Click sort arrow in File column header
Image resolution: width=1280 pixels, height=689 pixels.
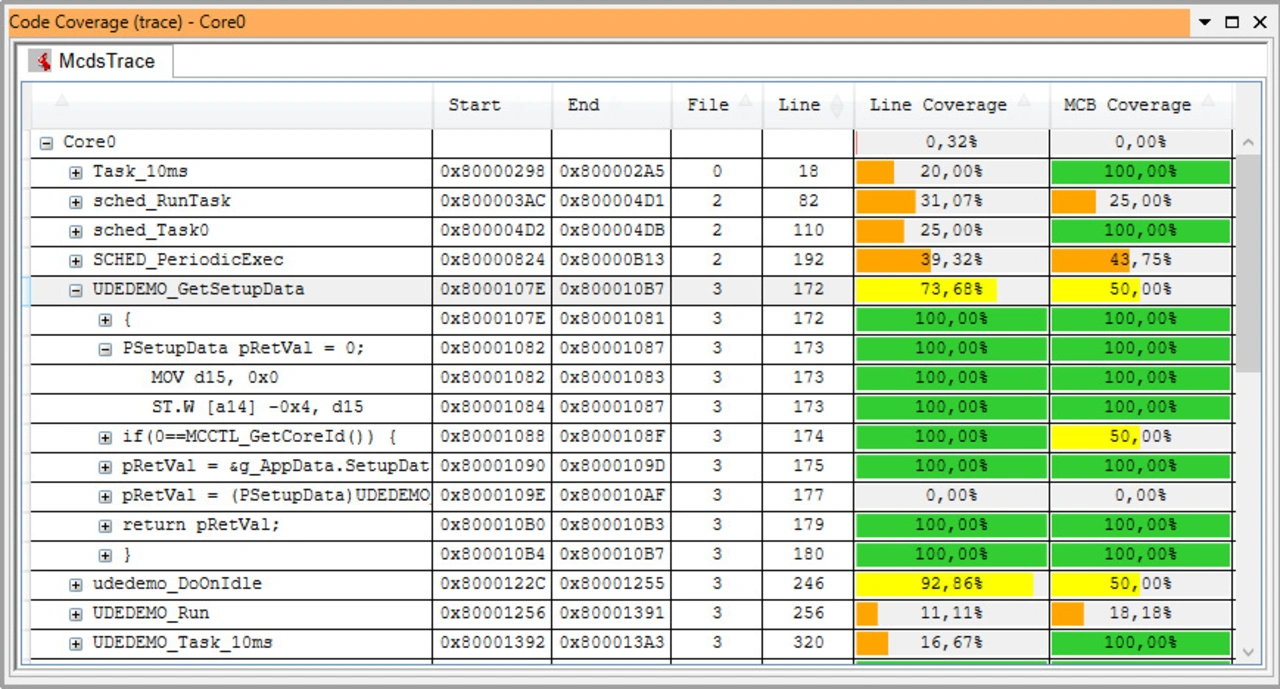(746, 100)
